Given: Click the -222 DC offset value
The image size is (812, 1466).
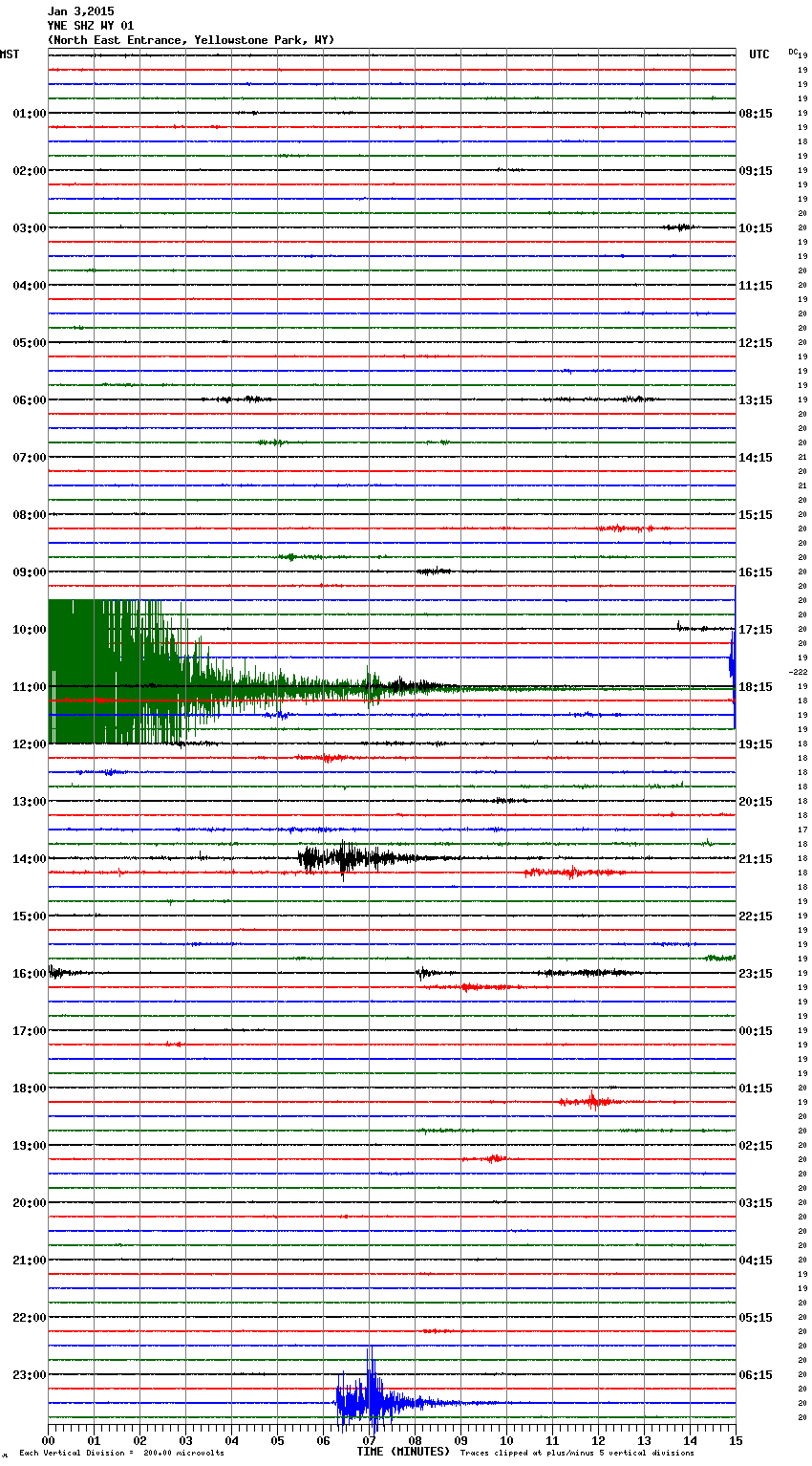Looking at the screenshot, I should 799,672.
